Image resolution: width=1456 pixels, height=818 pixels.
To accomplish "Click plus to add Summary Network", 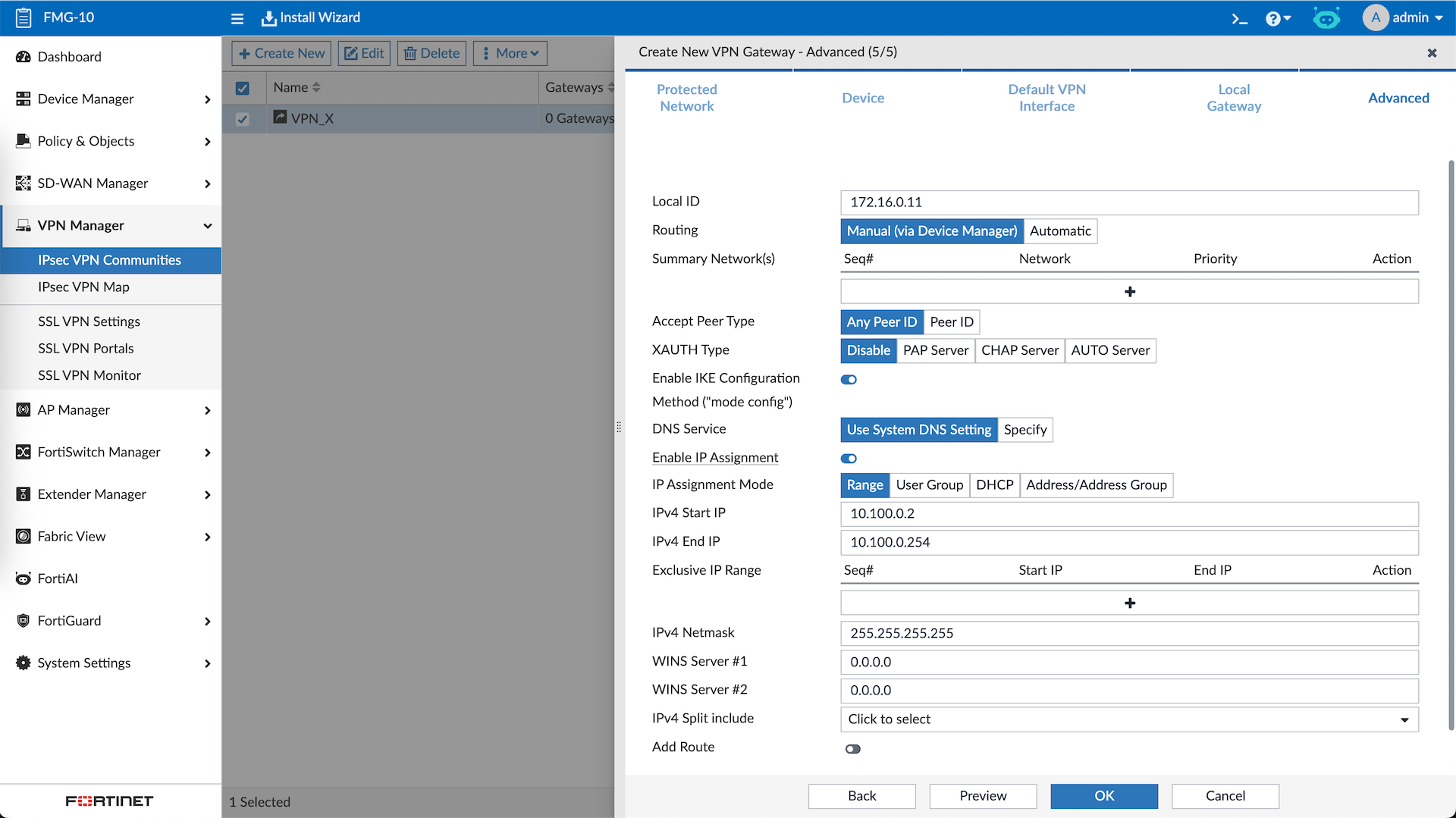I will coord(1129,292).
